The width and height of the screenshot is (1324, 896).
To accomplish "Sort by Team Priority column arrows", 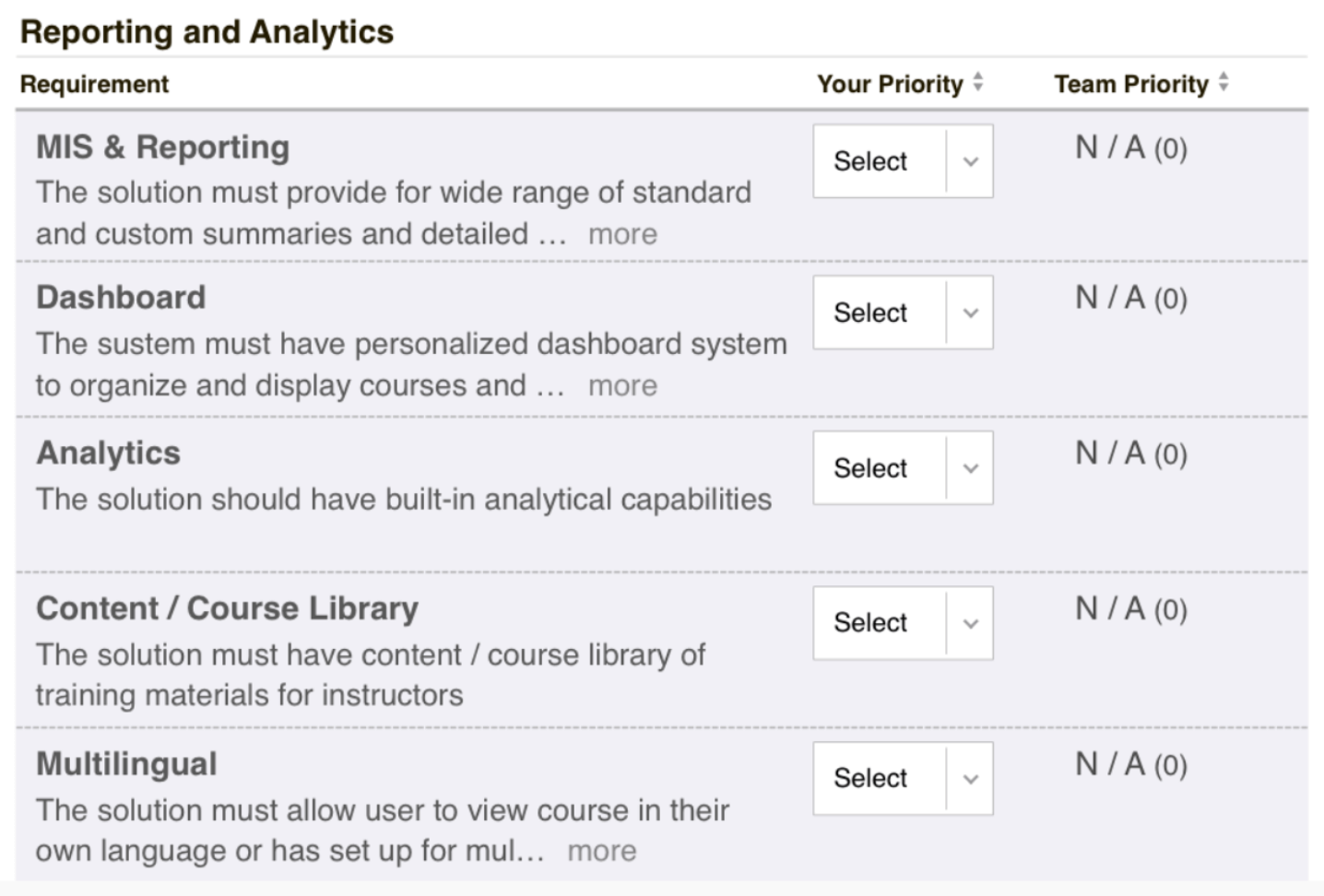I will tap(1224, 83).
